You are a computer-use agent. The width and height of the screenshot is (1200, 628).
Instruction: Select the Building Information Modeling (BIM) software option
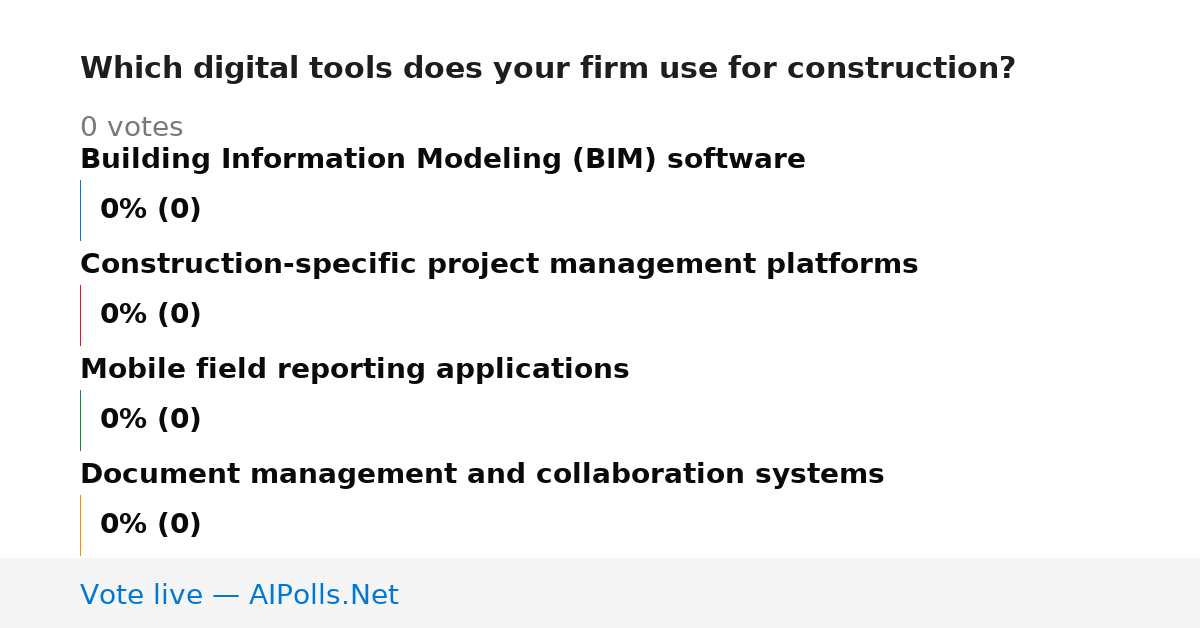coord(443,160)
